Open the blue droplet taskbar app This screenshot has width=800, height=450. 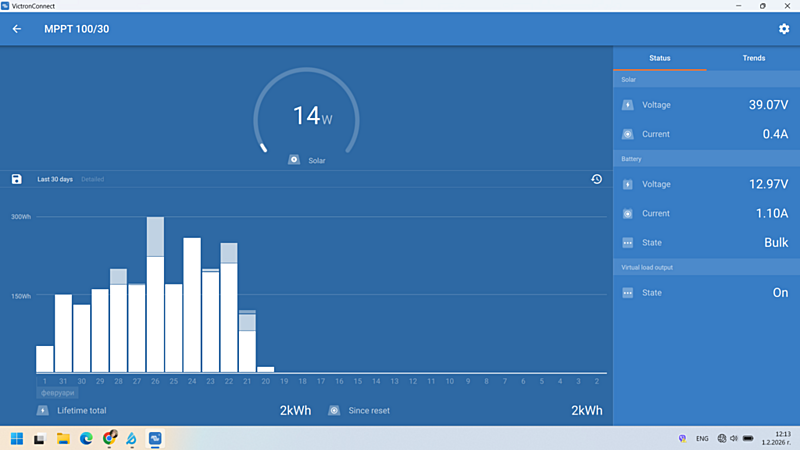click(132, 439)
